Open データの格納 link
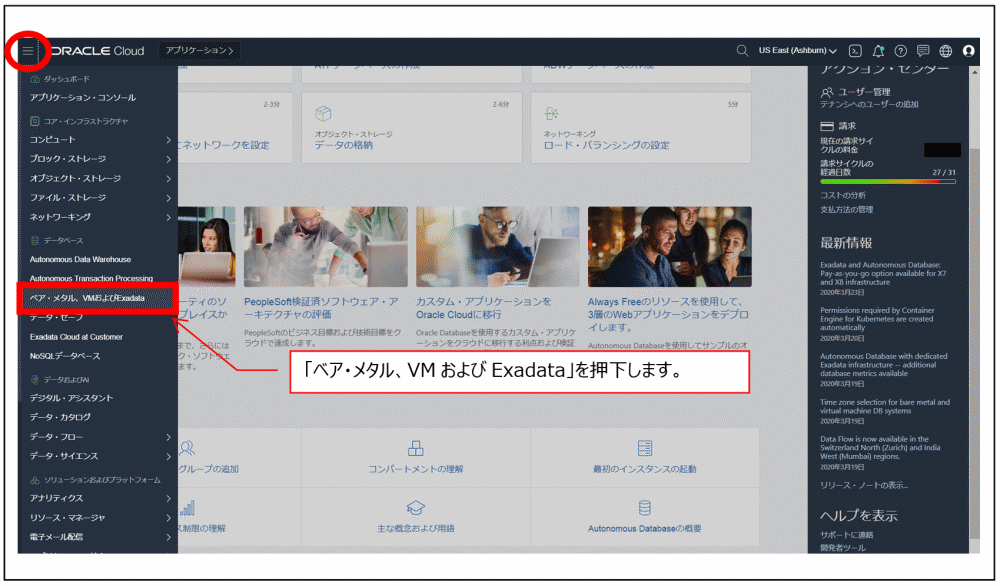This screenshot has height=586, width=1000. pyautogui.click(x=344, y=145)
